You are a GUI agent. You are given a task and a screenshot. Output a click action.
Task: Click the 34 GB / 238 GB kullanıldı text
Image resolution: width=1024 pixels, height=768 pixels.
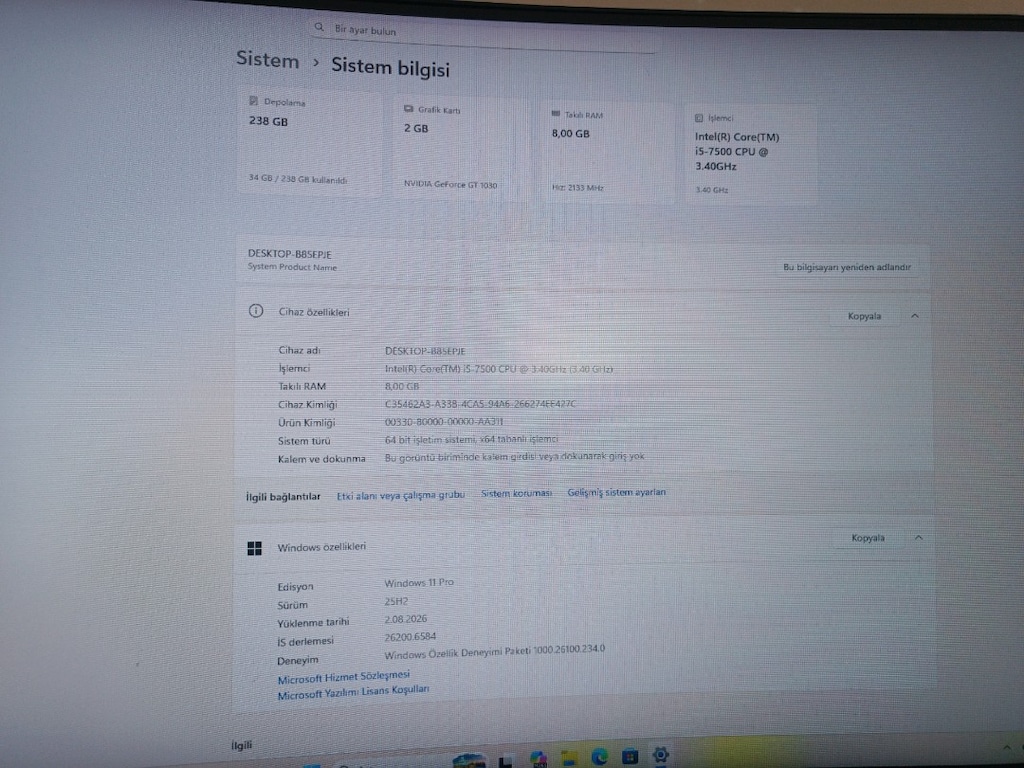tap(297, 178)
